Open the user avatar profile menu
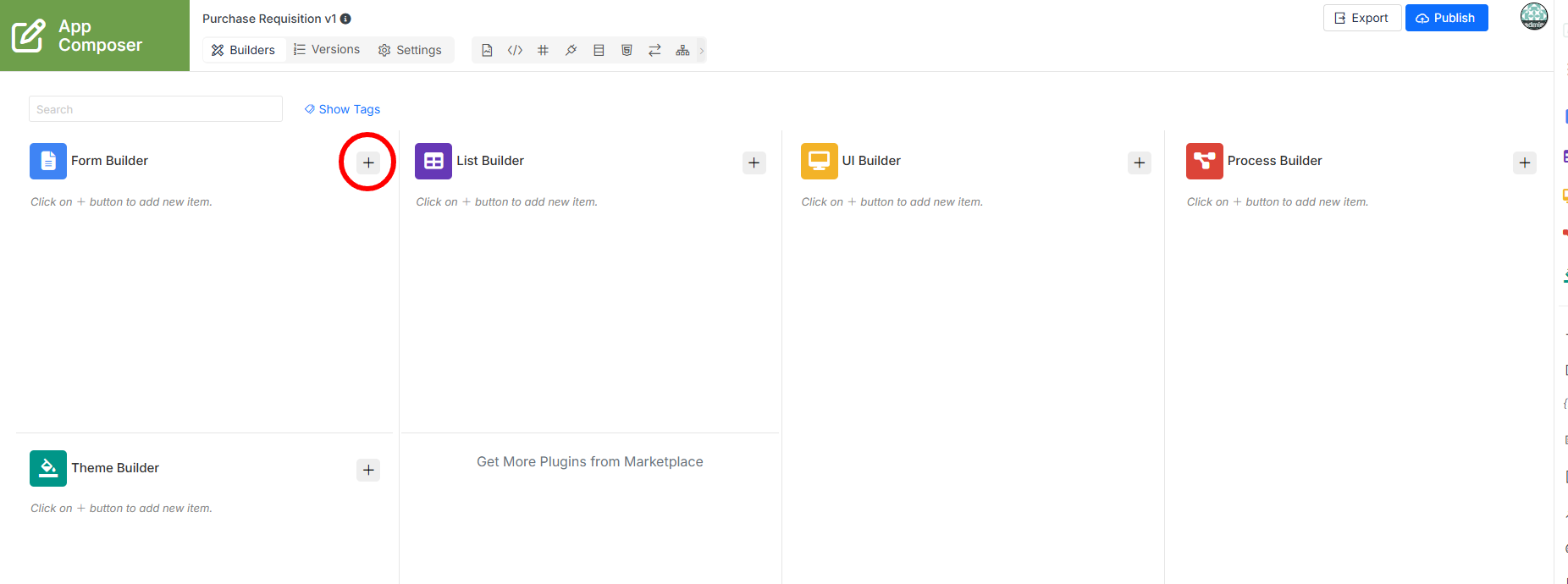Screen dimensions: 1568x584 [x=1534, y=16]
